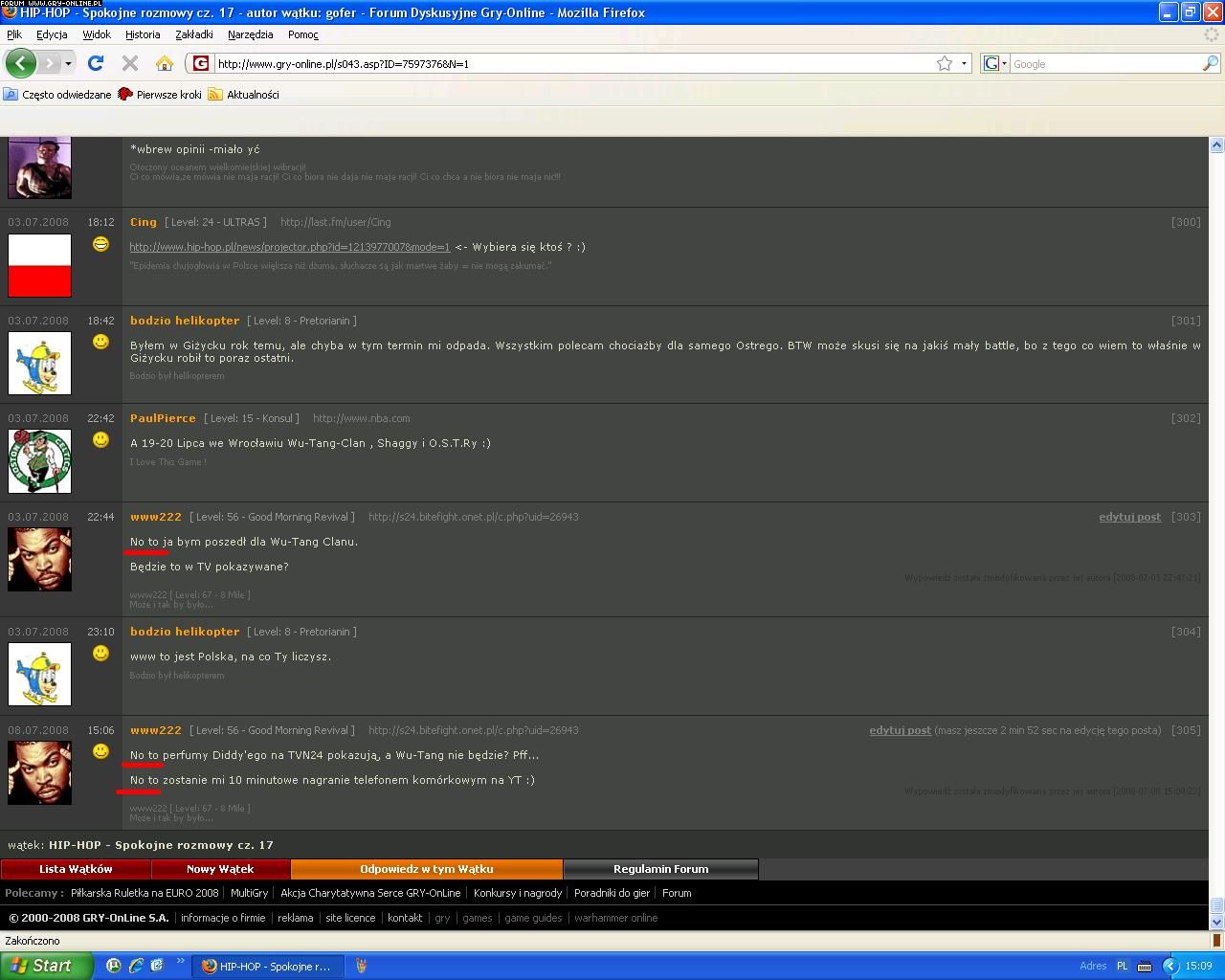The height and width of the screenshot is (980, 1225).
Task: Go to the Home page icon
Action: (x=165, y=64)
